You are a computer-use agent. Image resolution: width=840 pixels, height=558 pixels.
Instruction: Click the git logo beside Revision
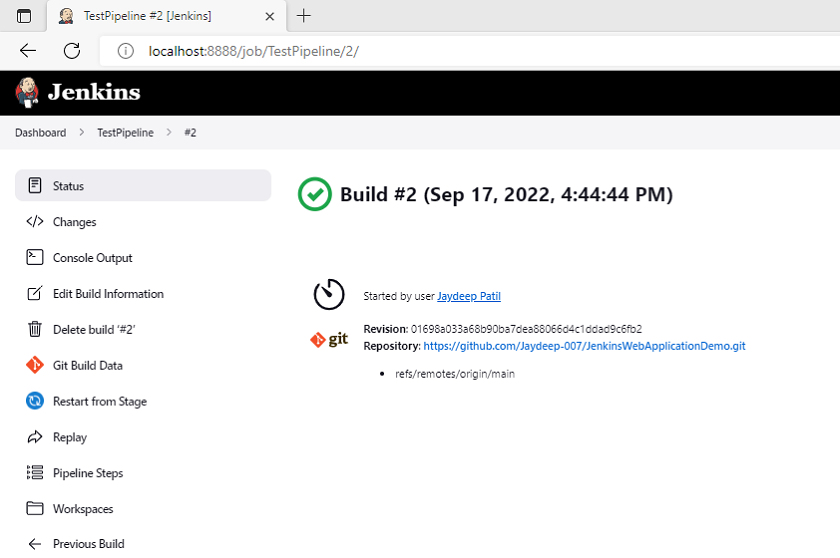click(329, 339)
